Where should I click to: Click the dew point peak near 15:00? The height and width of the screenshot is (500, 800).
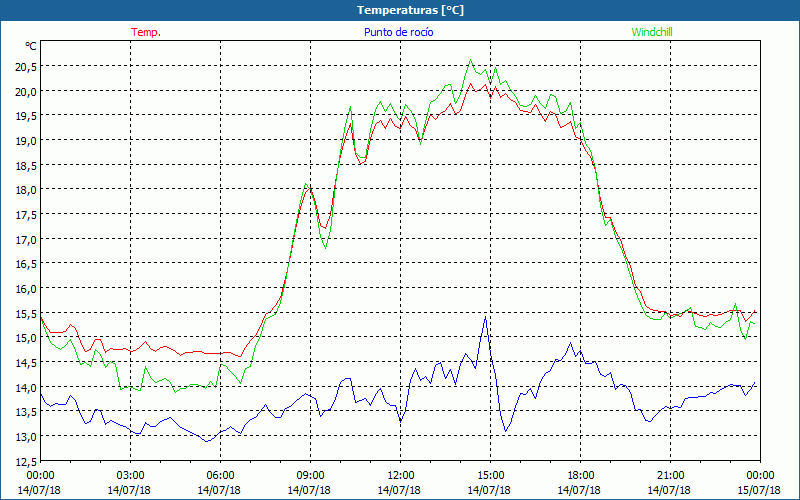485,317
